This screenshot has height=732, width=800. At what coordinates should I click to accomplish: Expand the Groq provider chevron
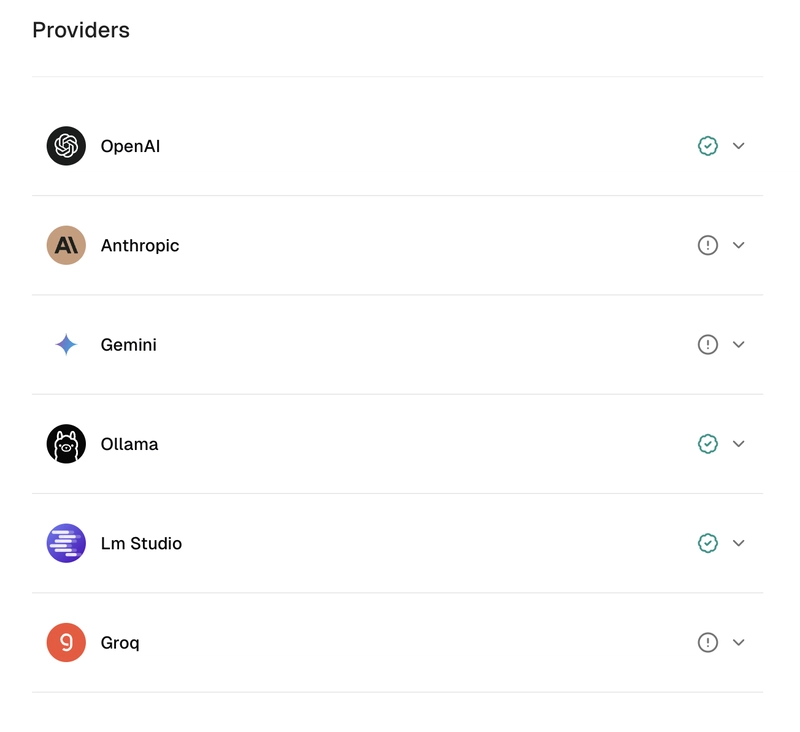[x=738, y=642]
